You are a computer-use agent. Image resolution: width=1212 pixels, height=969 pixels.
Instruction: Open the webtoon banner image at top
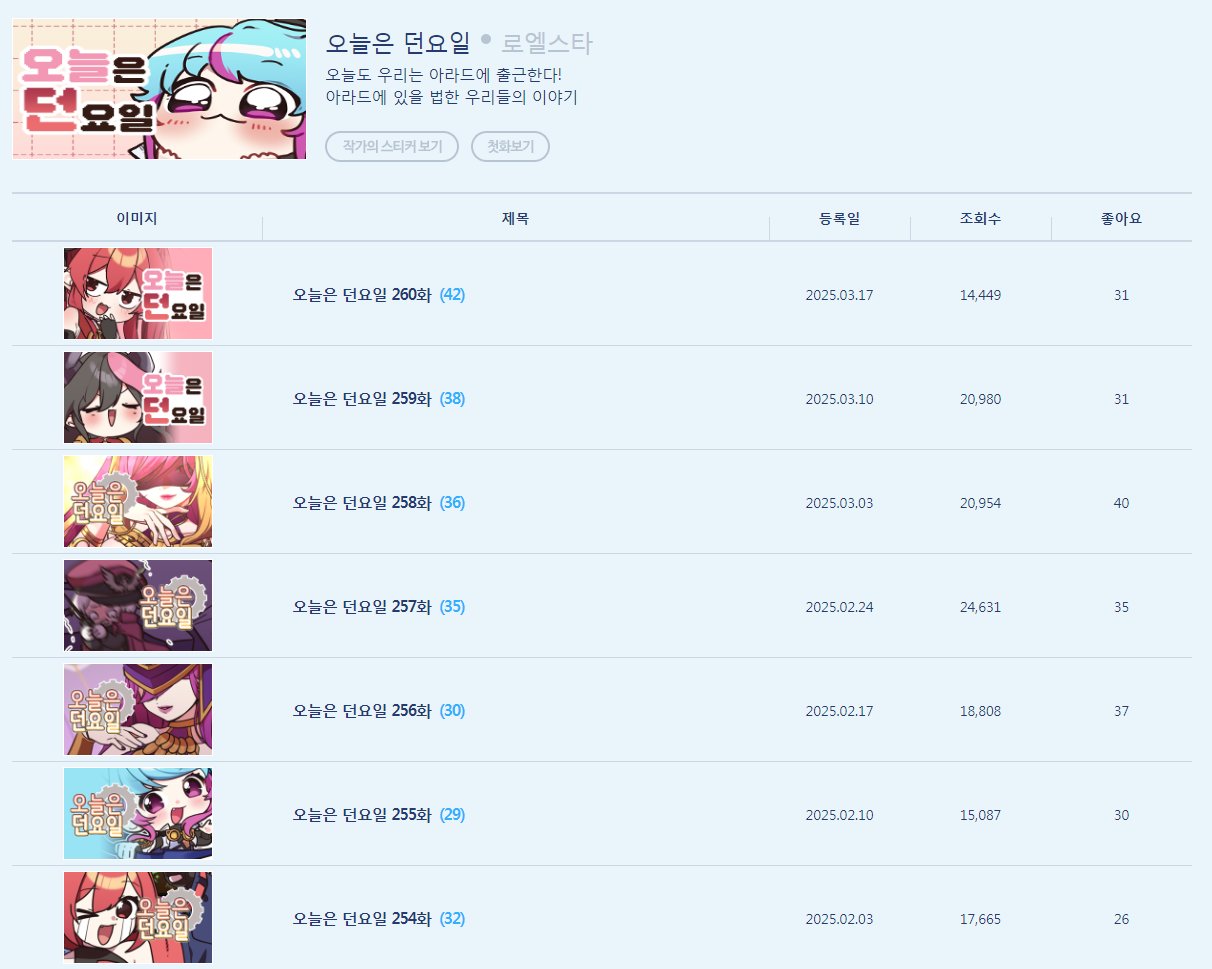tap(159, 89)
